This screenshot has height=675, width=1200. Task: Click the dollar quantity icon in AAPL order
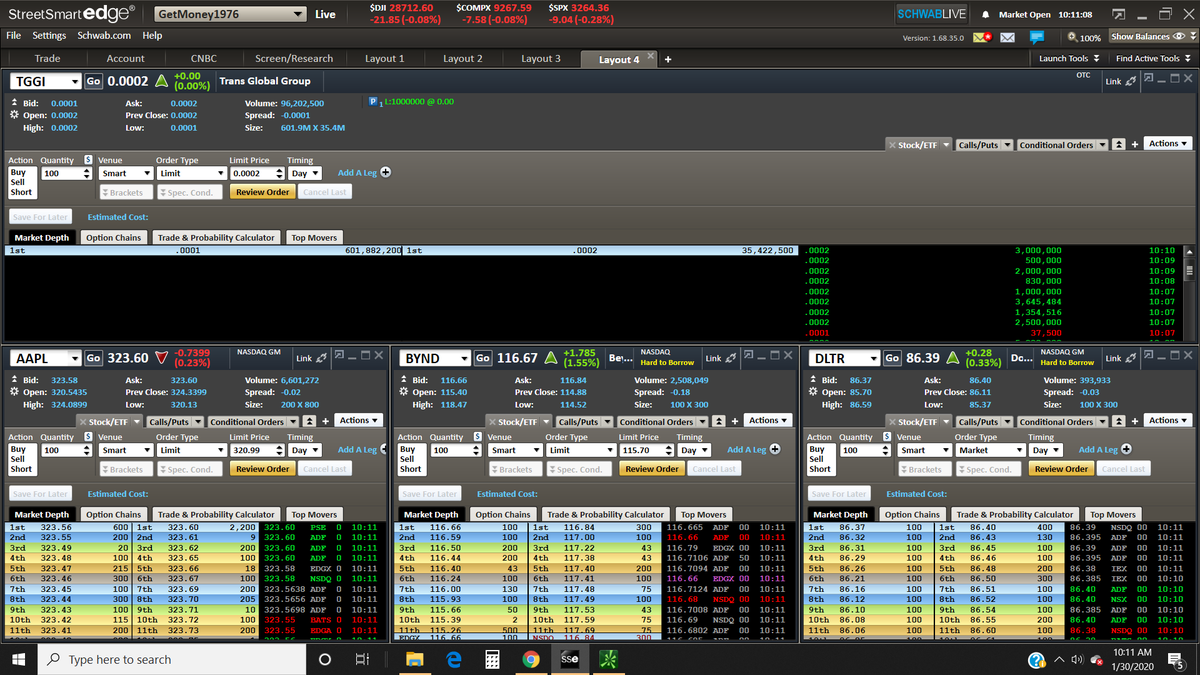tap(88, 437)
